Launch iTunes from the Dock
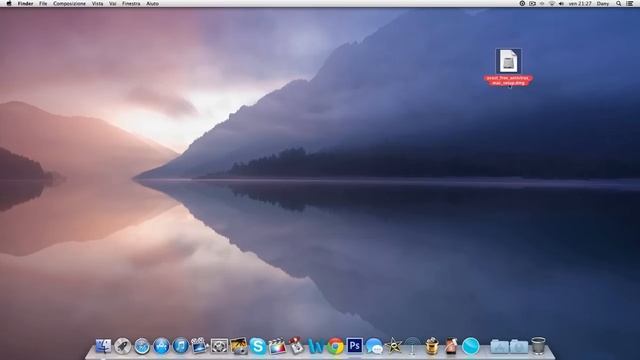 tap(180, 346)
